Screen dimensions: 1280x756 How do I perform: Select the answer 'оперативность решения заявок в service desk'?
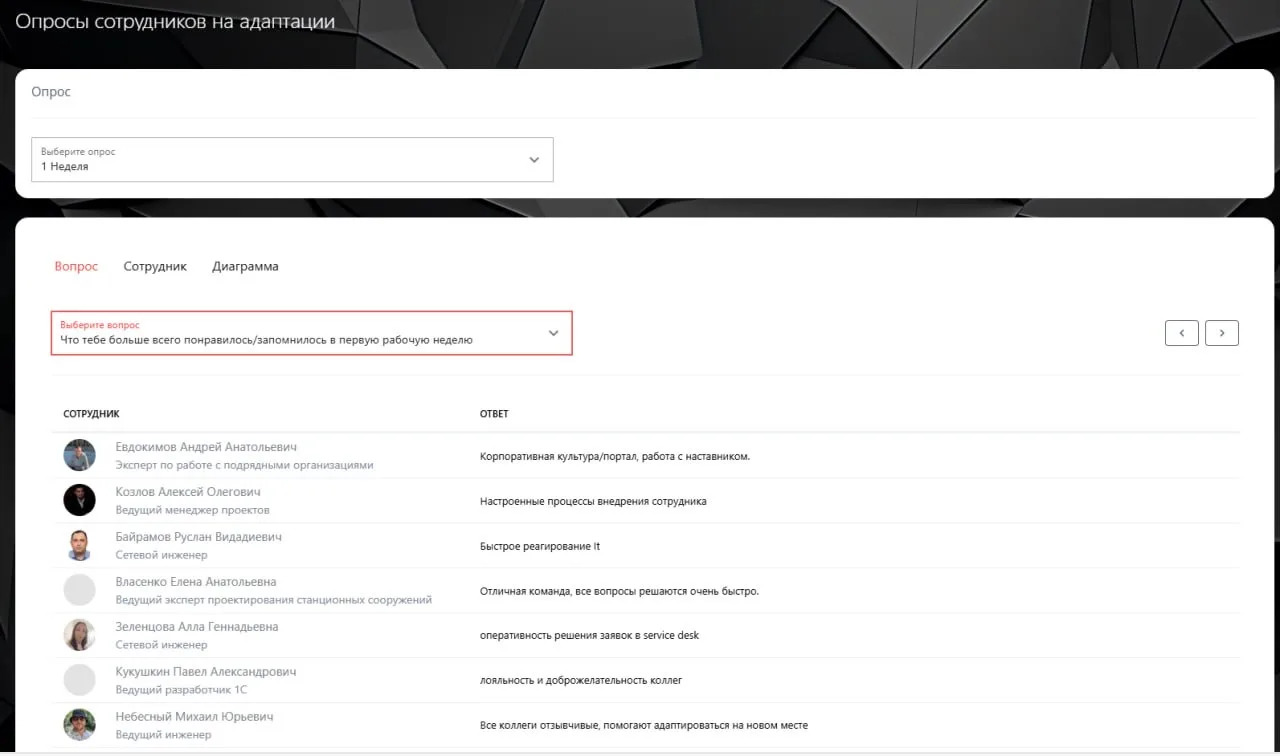pyautogui.click(x=590, y=636)
